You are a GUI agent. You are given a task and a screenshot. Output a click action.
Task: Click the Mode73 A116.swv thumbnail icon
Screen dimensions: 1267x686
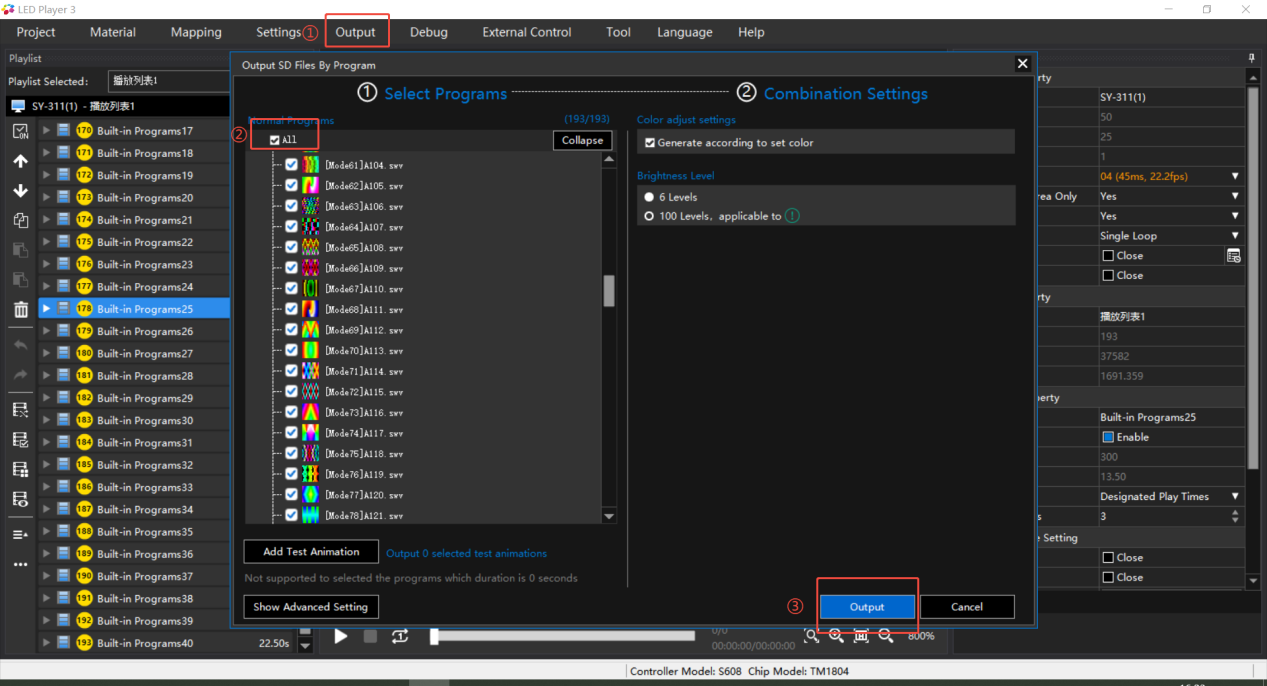[311, 412]
